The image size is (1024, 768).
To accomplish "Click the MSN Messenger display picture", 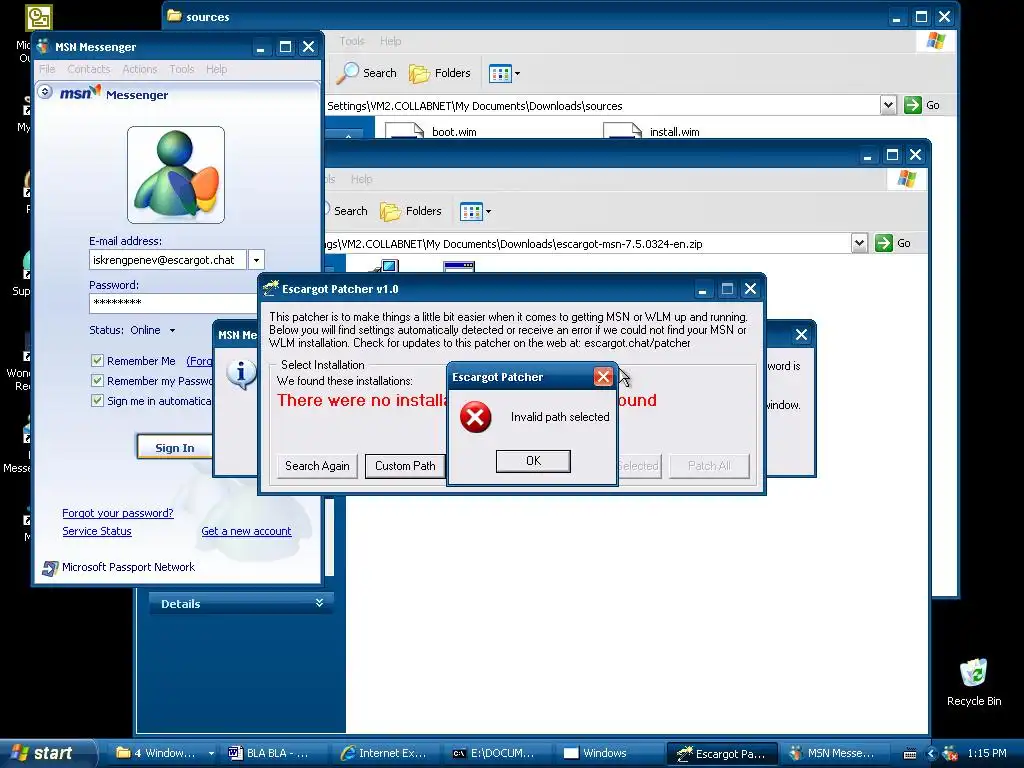I will click(176, 175).
